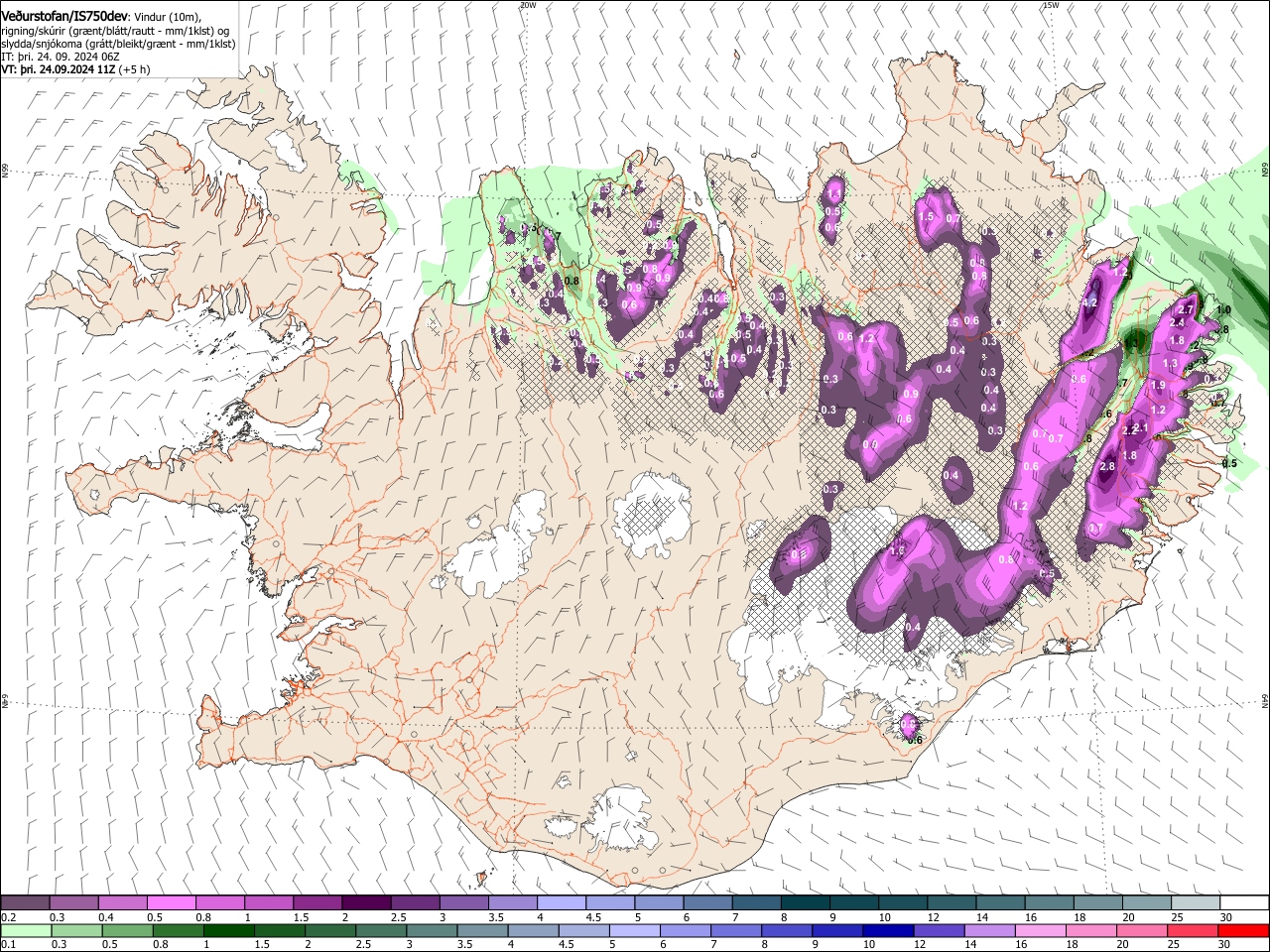Pick the 20 rose-pink rain scale swatch
1270x952 pixels.
[1141, 930]
